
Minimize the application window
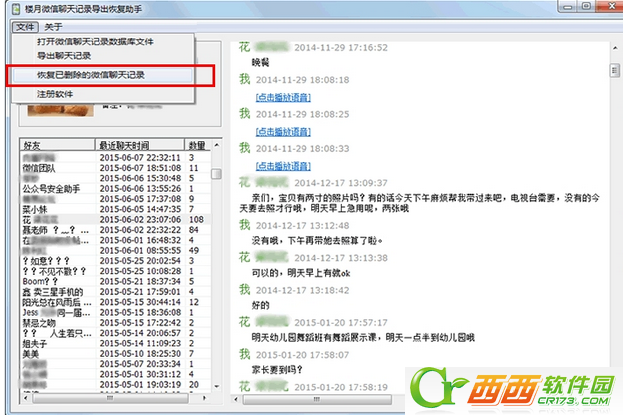coord(569,6)
